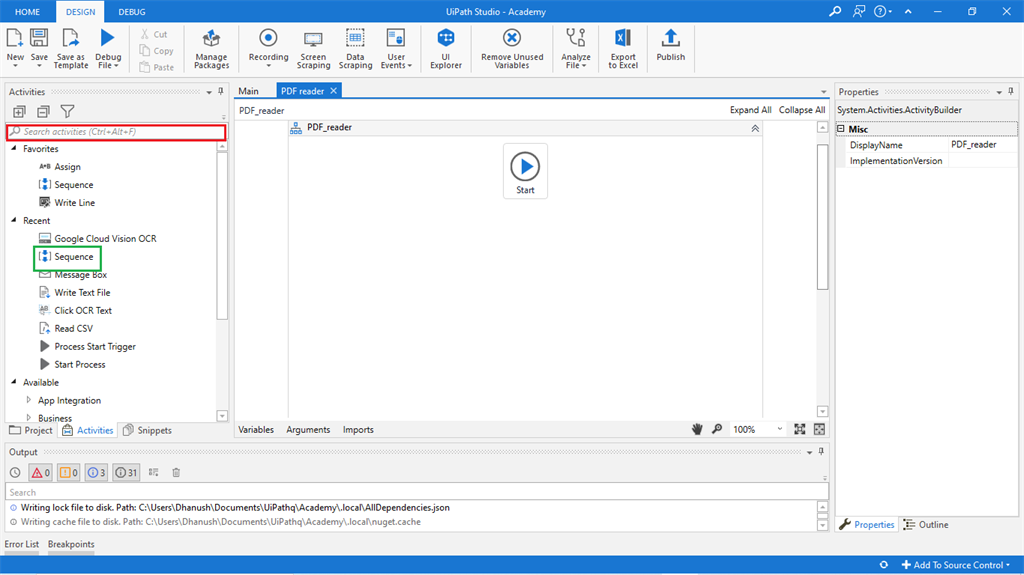This screenshot has height=575, width=1024.
Task: Open the Recording tool
Action: [268, 47]
